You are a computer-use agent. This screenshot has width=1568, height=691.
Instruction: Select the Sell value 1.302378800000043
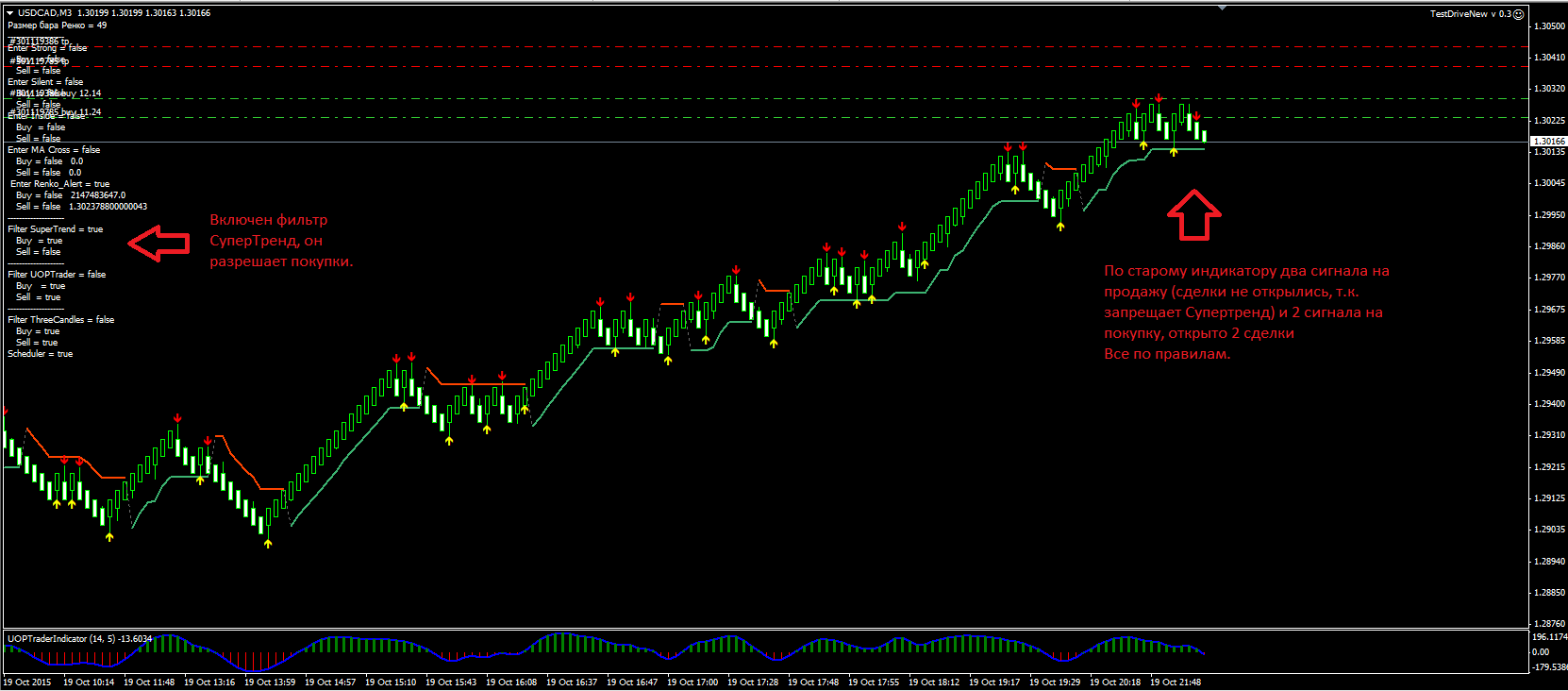click(108, 207)
